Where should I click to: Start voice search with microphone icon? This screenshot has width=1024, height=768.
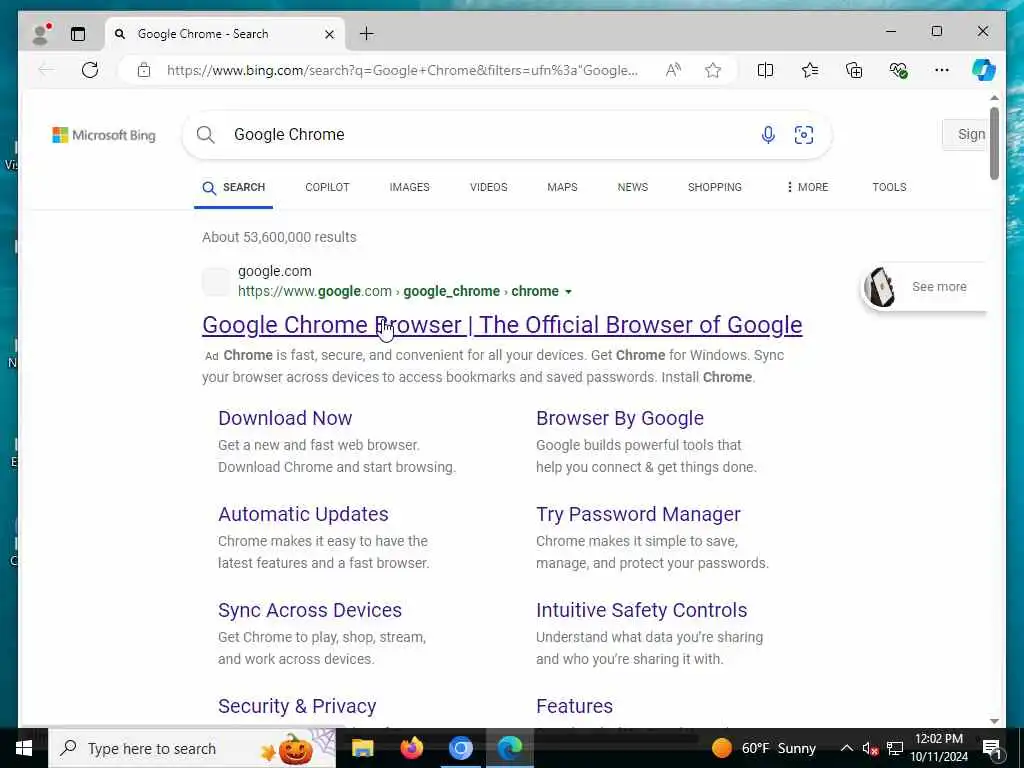[x=768, y=135]
